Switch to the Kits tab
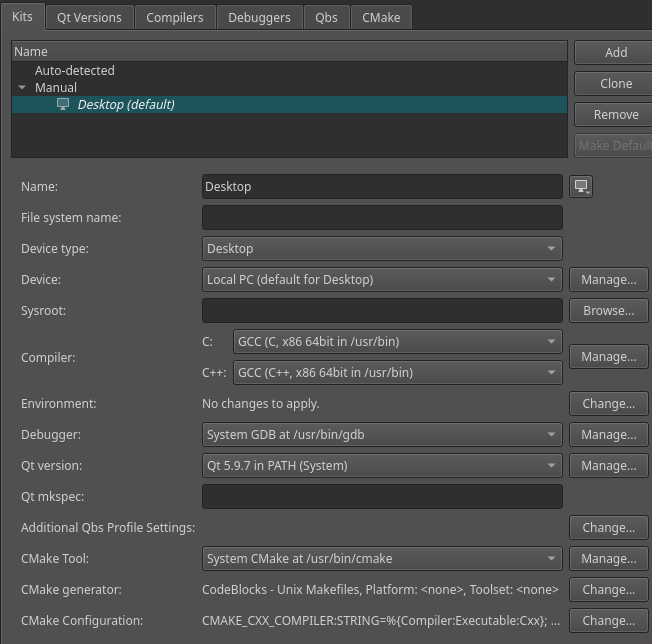652x644 pixels. pos(22,17)
